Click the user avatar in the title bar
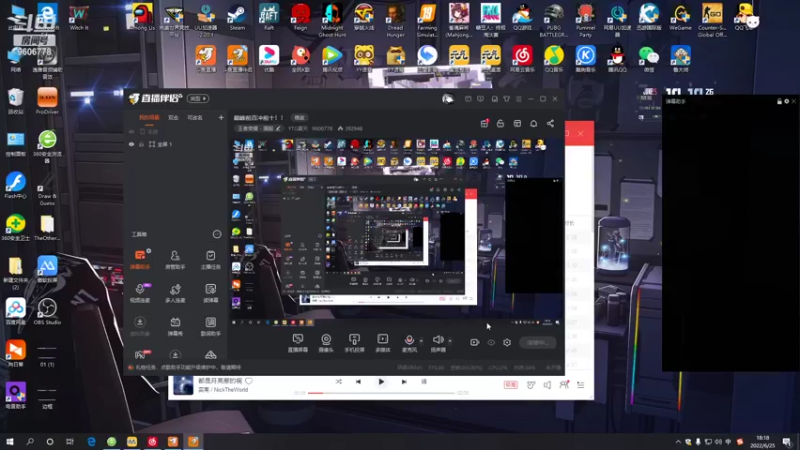 click(447, 98)
